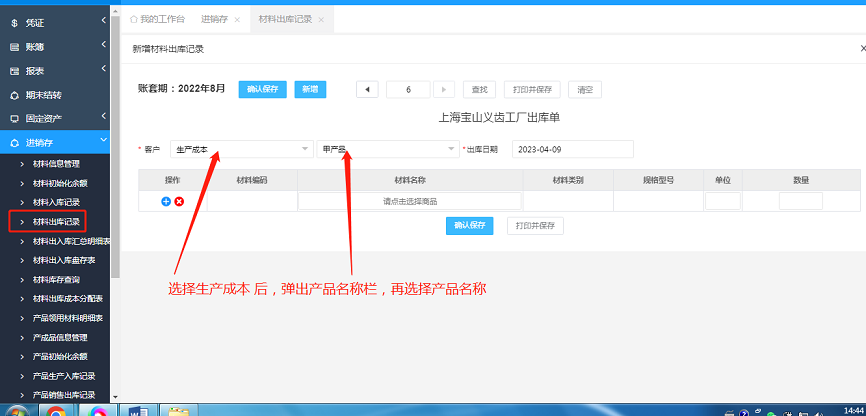Go to next record with right arrow
Screen dimensions: 866x416
click(443, 89)
